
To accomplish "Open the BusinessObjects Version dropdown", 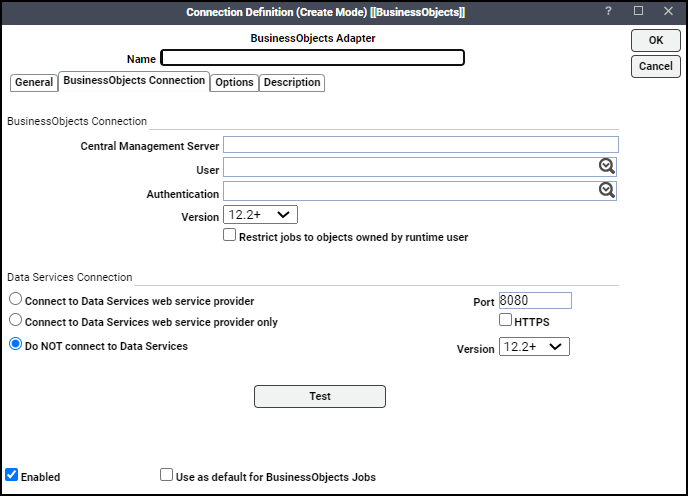I will click(x=261, y=215).
